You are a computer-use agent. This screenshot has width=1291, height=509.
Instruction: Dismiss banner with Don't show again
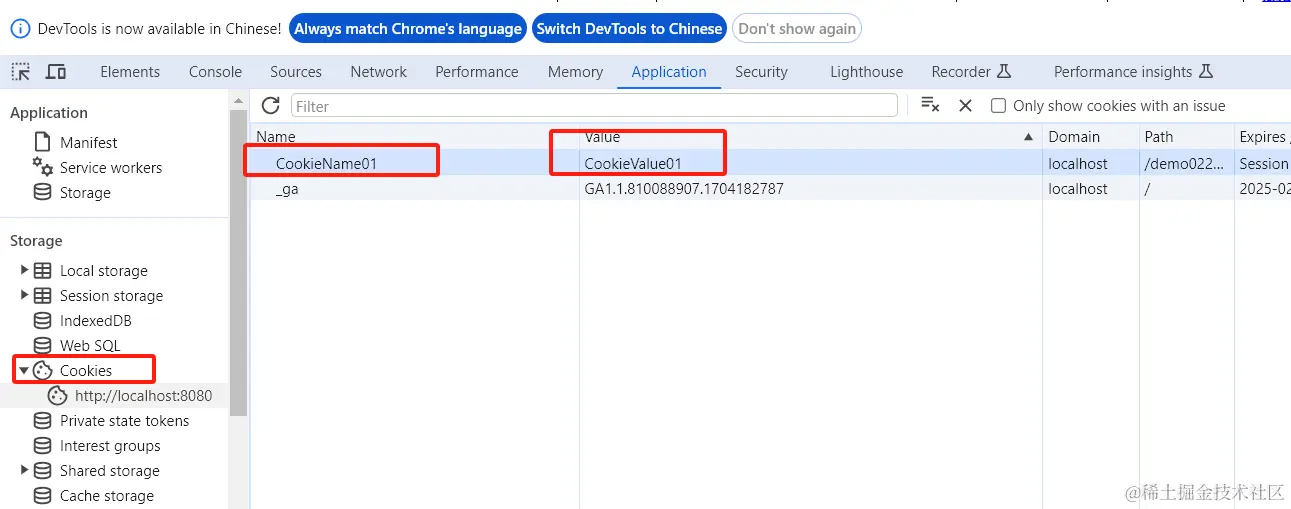point(797,28)
